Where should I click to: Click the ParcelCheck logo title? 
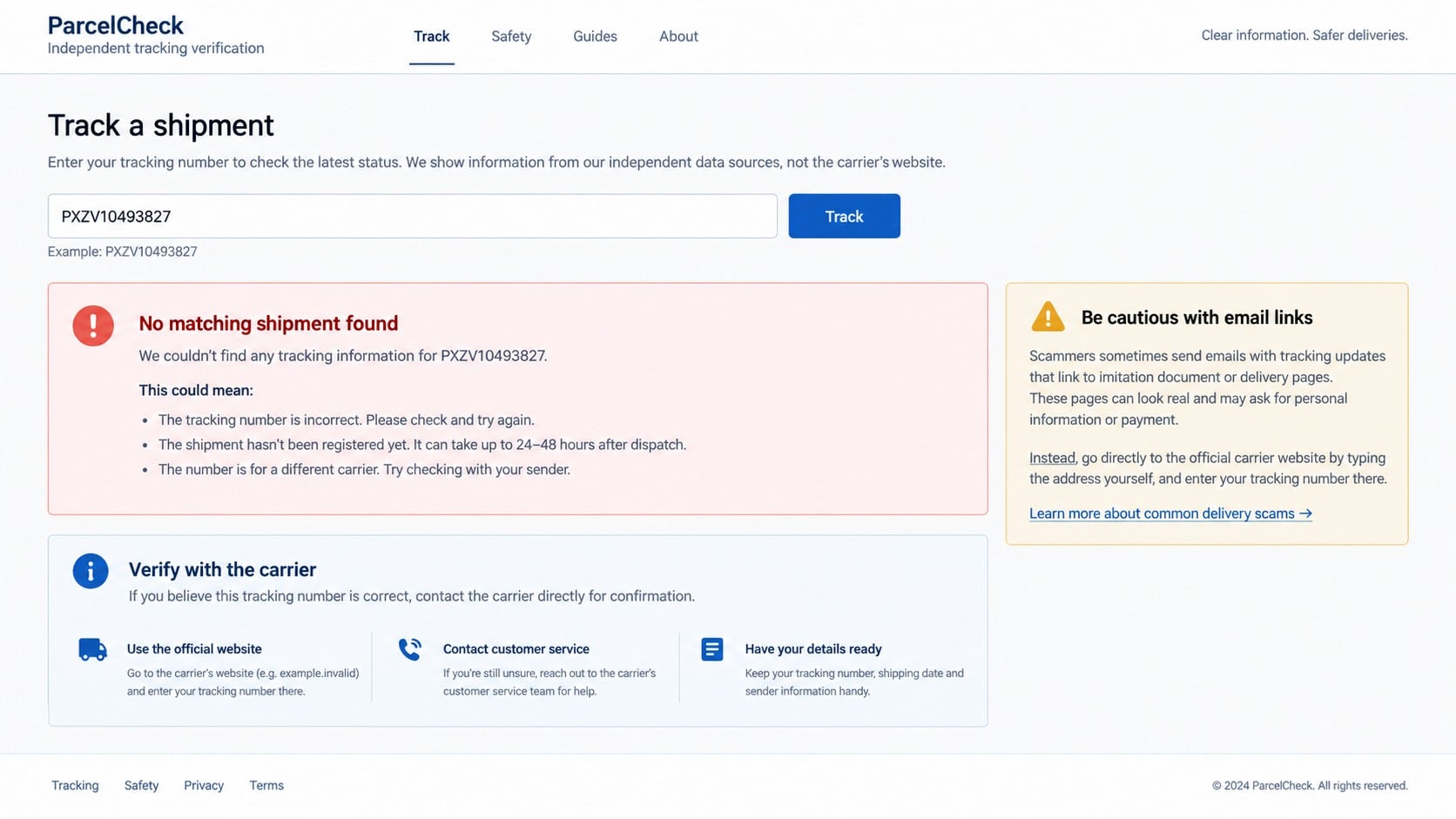pyautogui.click(x=115, y=25)
